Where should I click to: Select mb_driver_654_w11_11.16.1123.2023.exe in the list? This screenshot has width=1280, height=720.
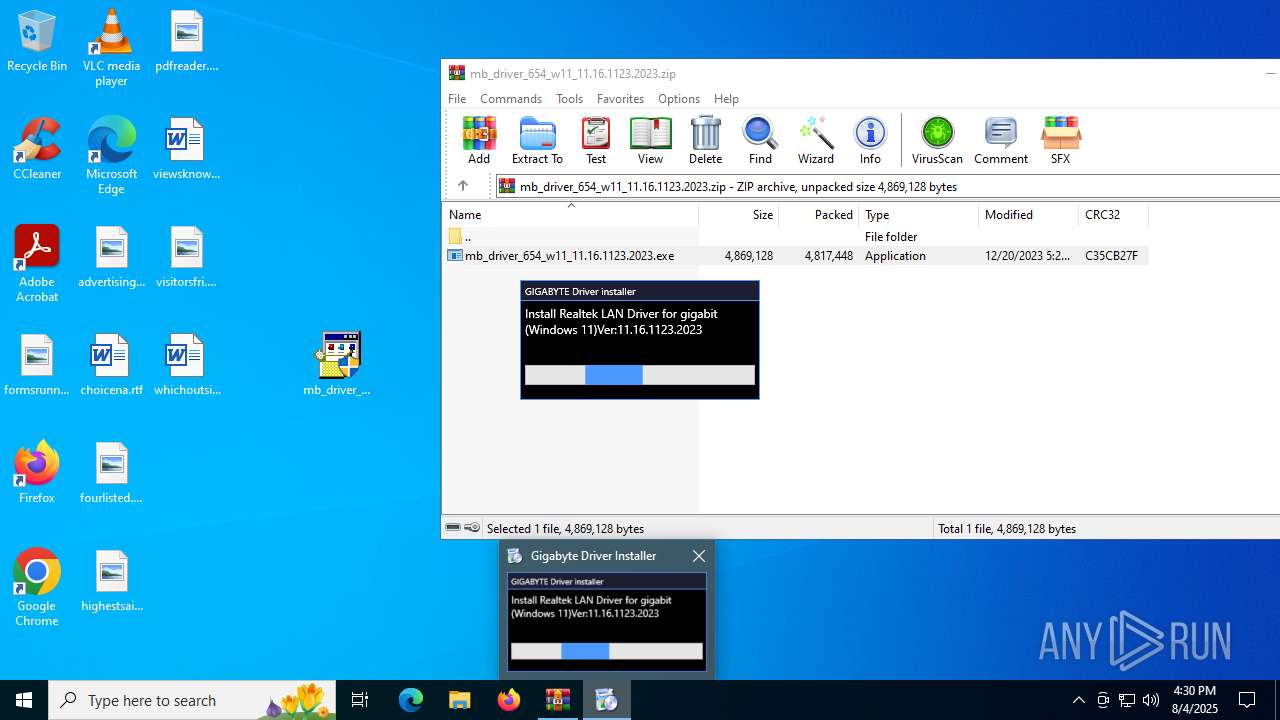796,256
